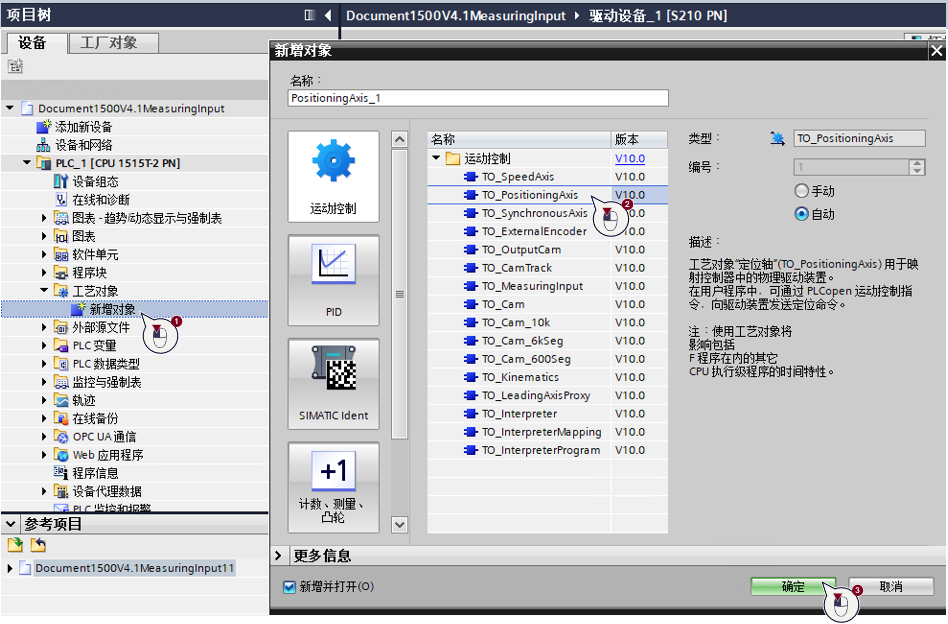Click the project tree toolbar grid icon
Screen dimensions: 948x624
pyautogui.click(x=15, y=66)
